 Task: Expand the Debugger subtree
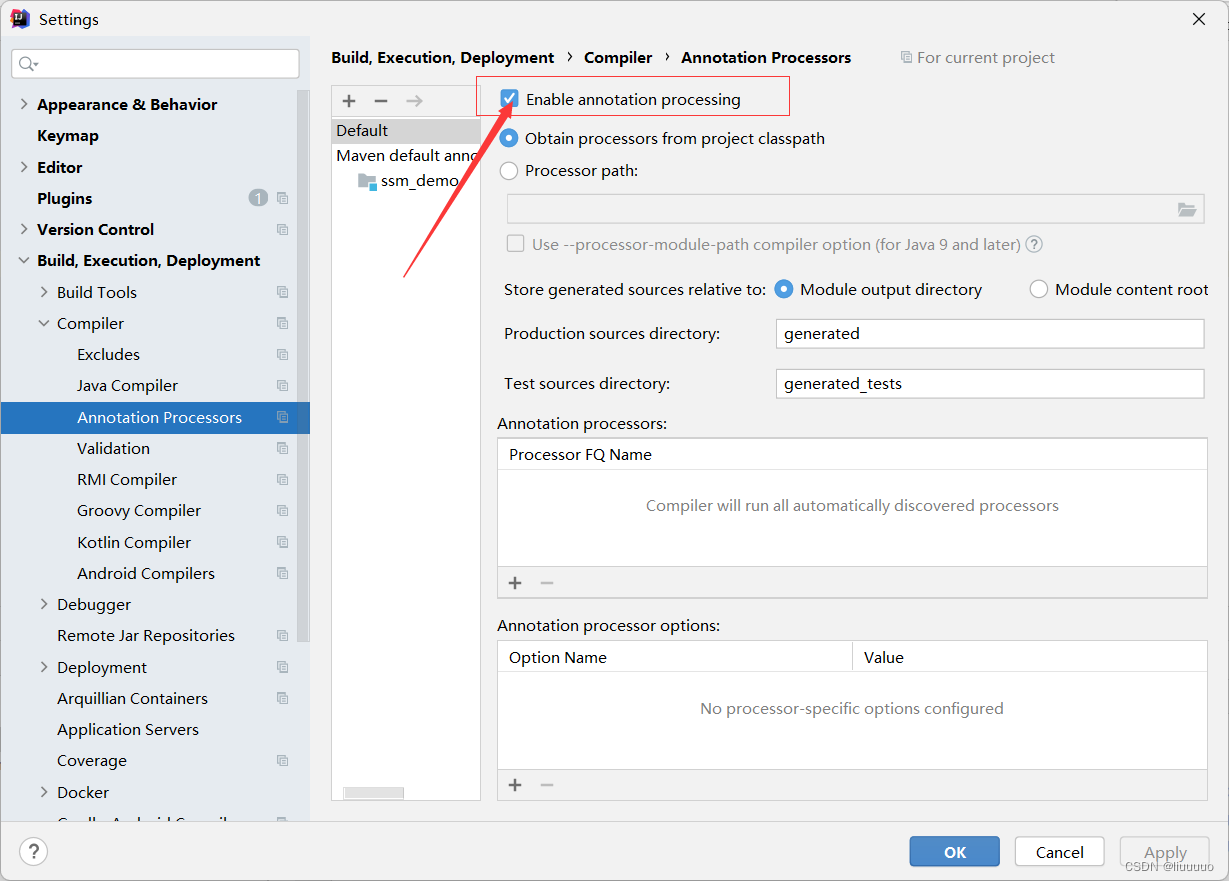[44, 604]
